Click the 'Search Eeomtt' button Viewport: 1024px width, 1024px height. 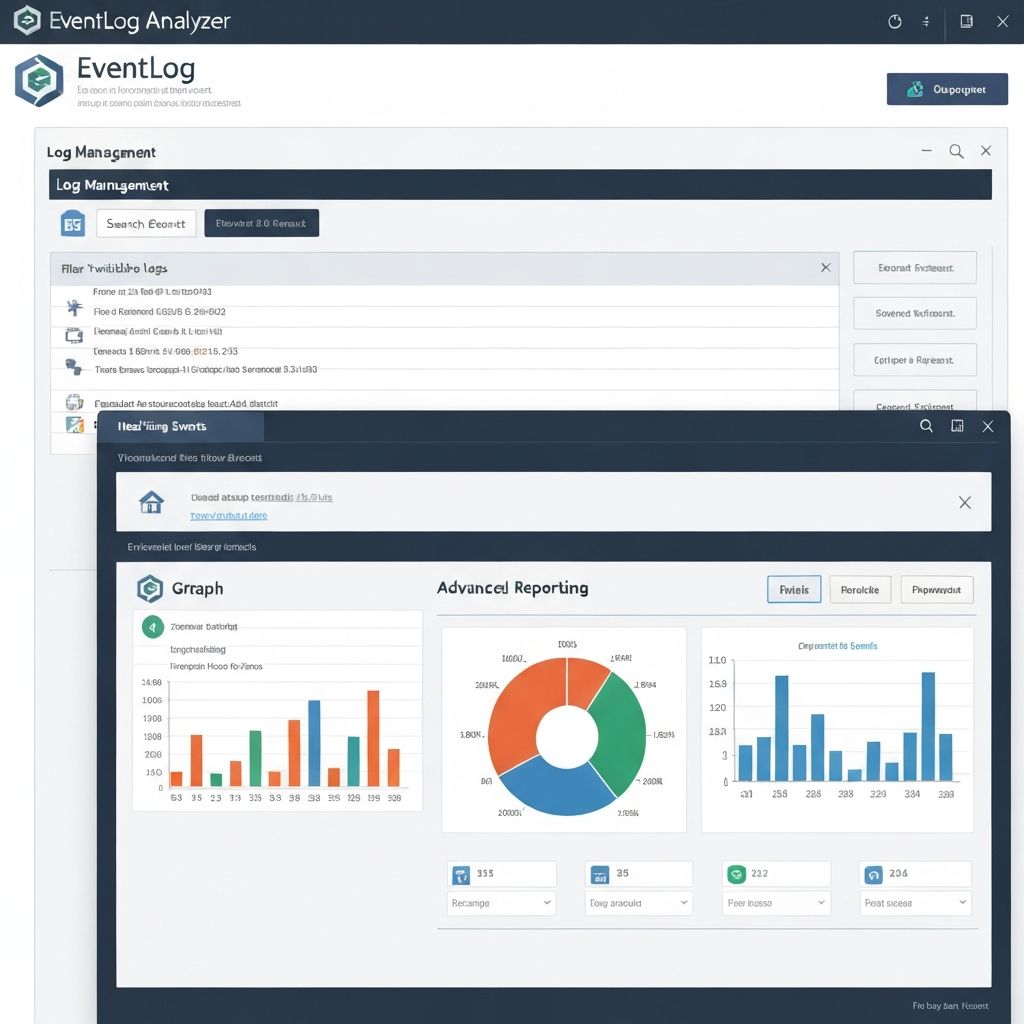pos(146,223)
